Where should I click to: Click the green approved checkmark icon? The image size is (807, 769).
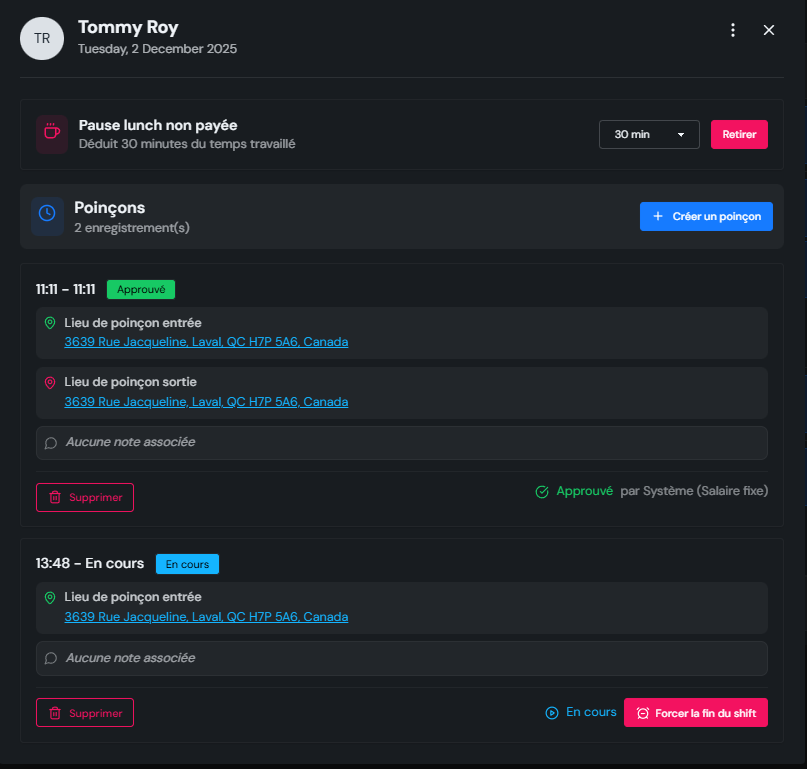[x=542, y=492]
